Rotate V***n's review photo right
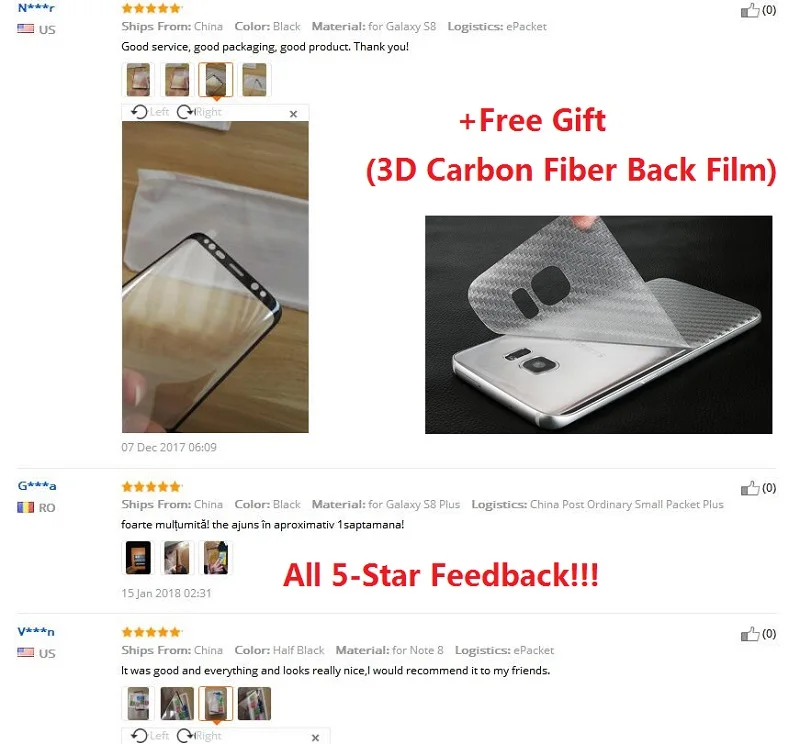The image size is (800, 744). click(199, 735)
